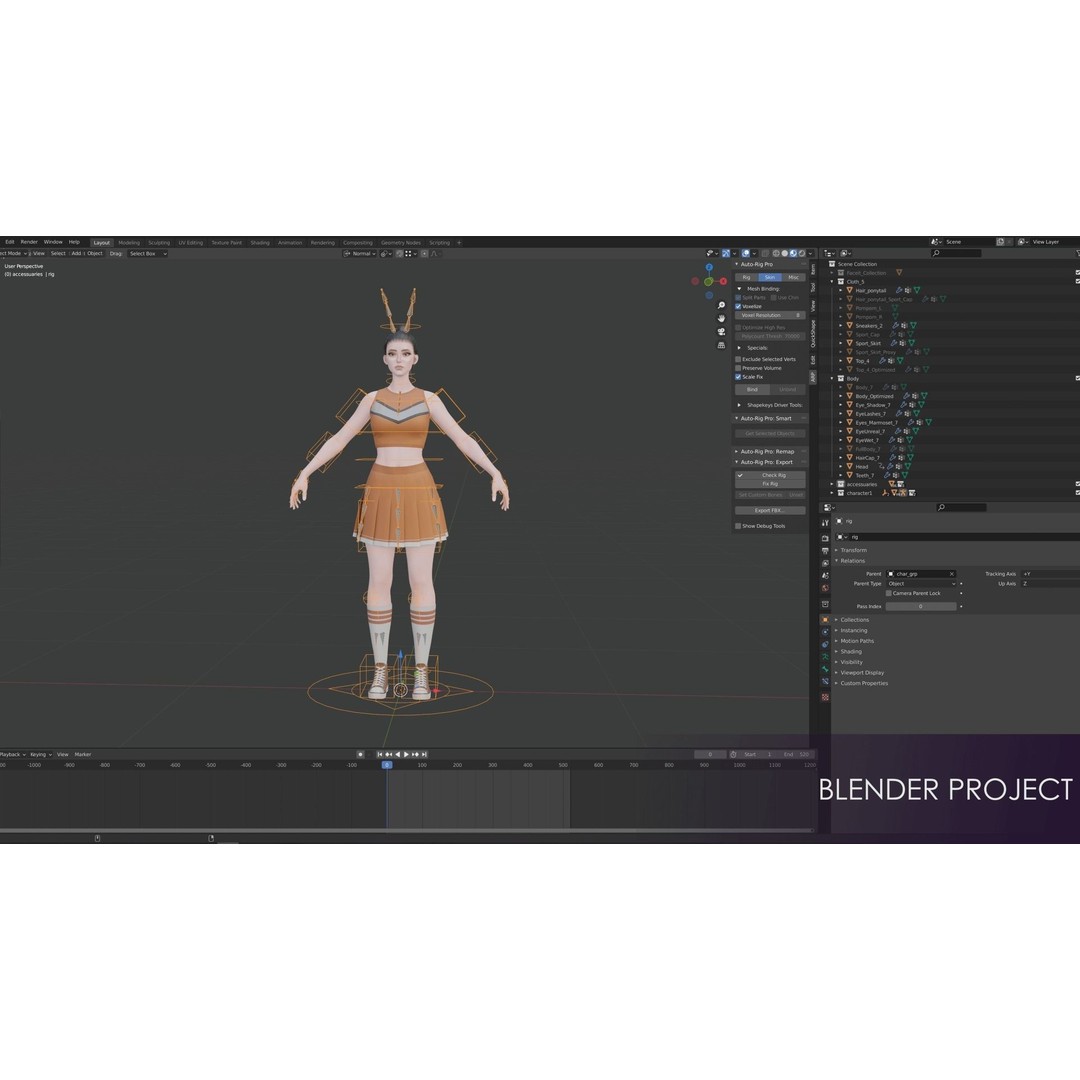The width and height of the screenshot is (1080, 1080).
Task: Select solid viewport shading mode
Action: (x=785, y=253)
